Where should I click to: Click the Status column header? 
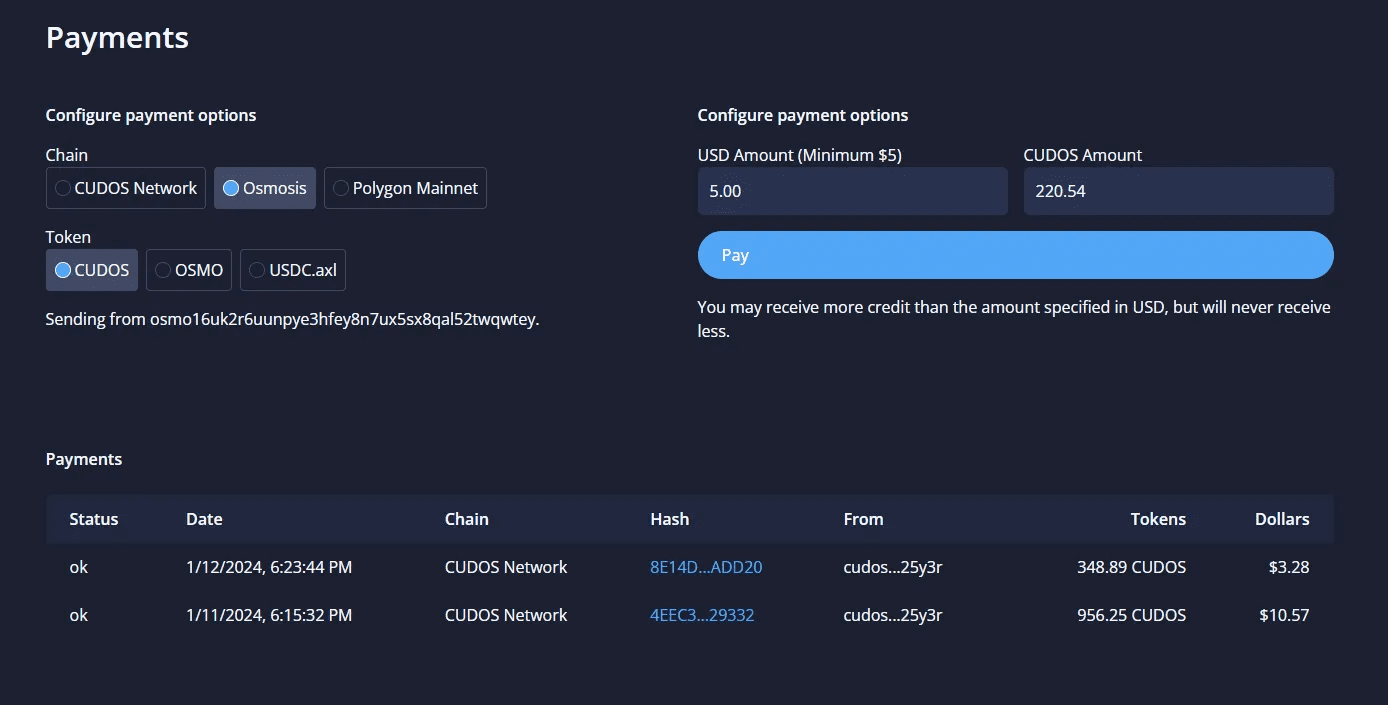click(x=94, y=519)
